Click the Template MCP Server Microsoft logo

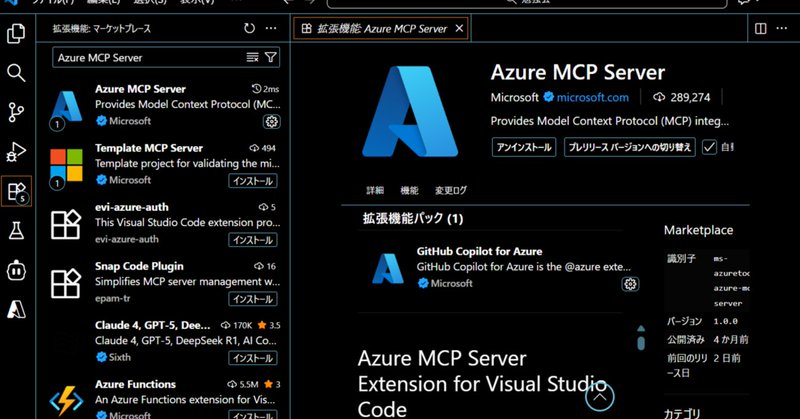point(66,165)
